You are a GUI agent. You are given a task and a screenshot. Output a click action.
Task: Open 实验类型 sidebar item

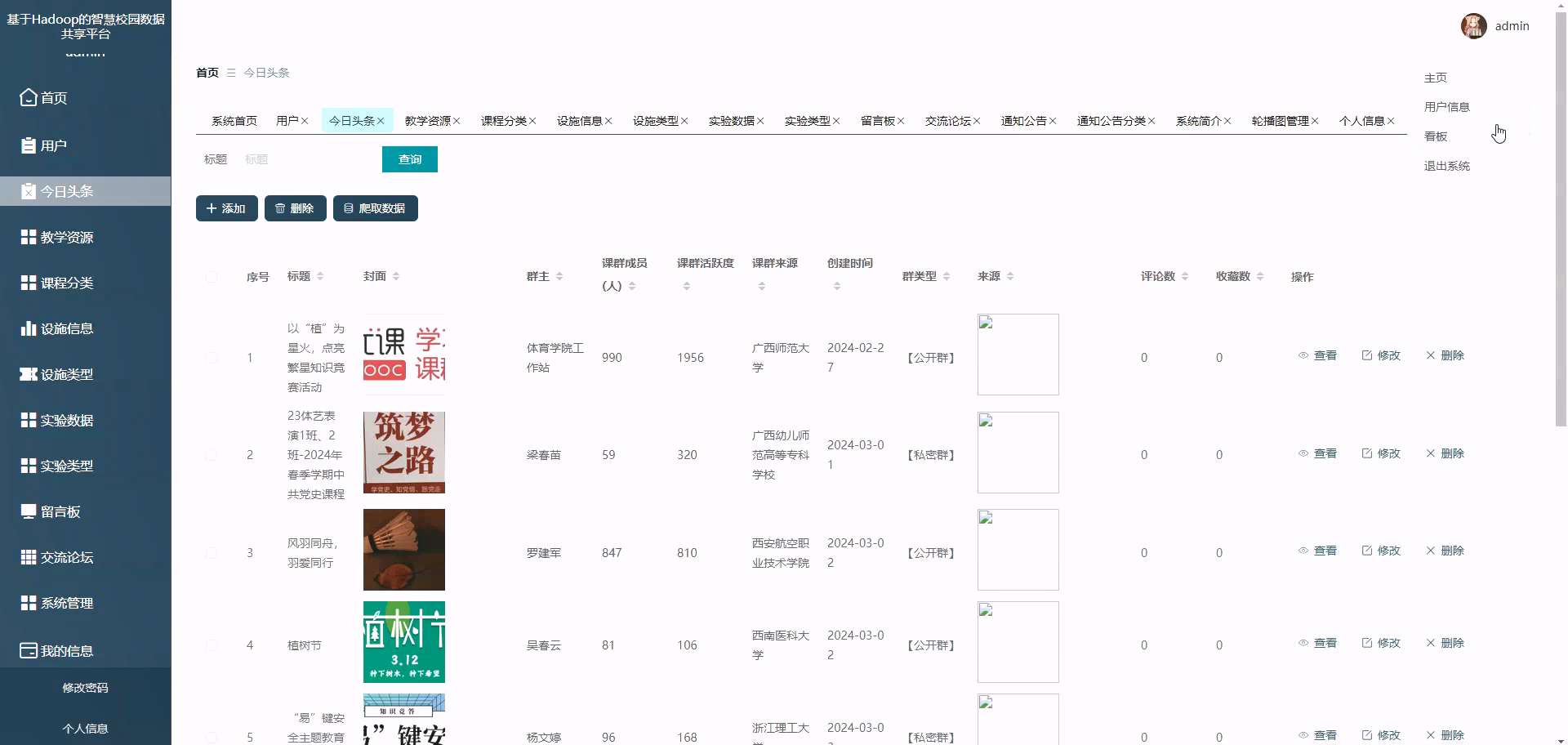coord(85,466)
